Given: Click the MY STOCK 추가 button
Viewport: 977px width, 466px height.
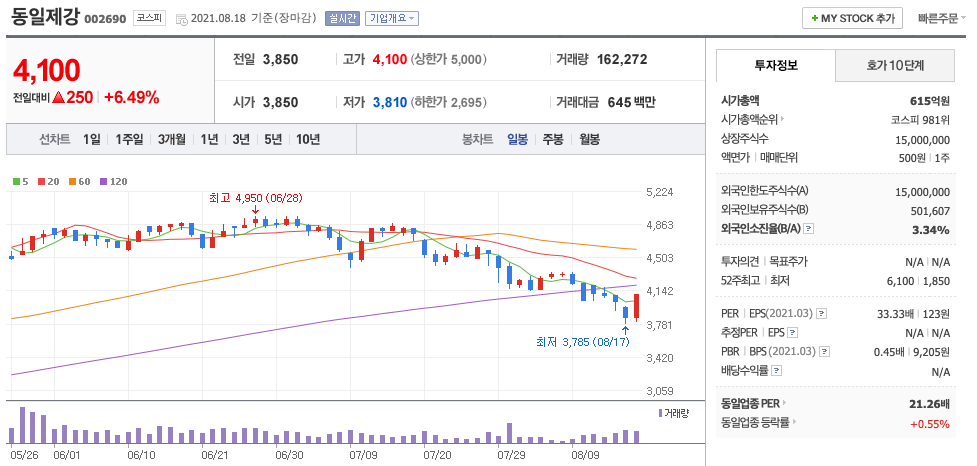Looking at the screenshot, I should point(852,18).
